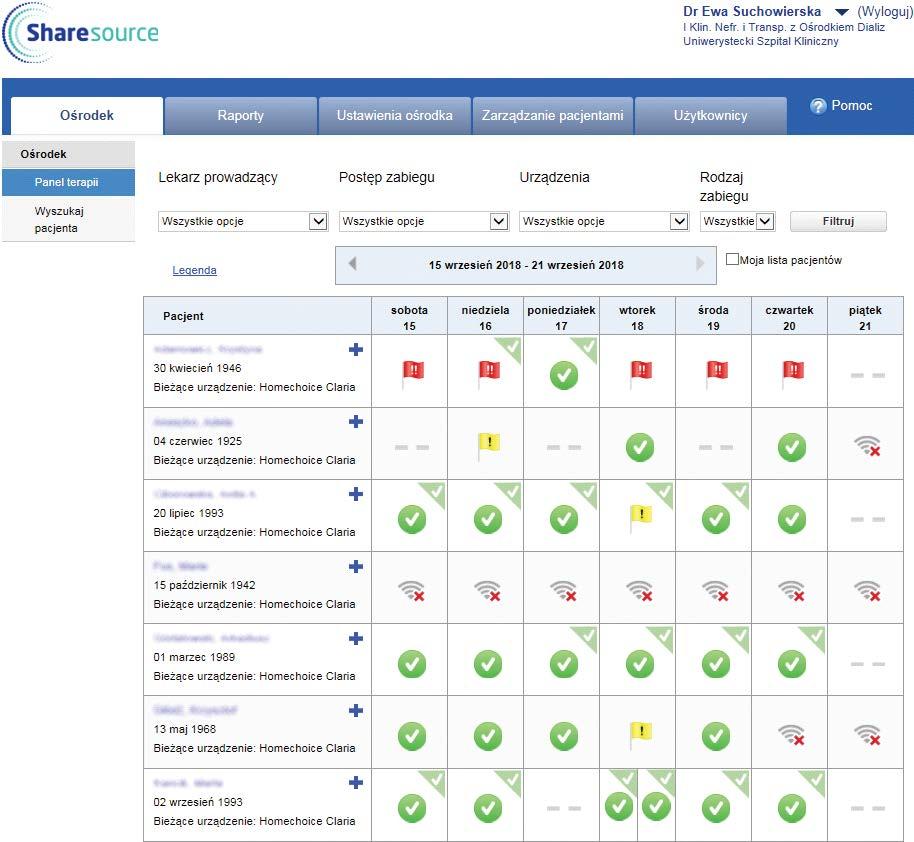Click red flag for 30 kwiecień 1946 wtorek
This screenshot has height=842, width=914.
pyautogui.click(x=641, y=374)
